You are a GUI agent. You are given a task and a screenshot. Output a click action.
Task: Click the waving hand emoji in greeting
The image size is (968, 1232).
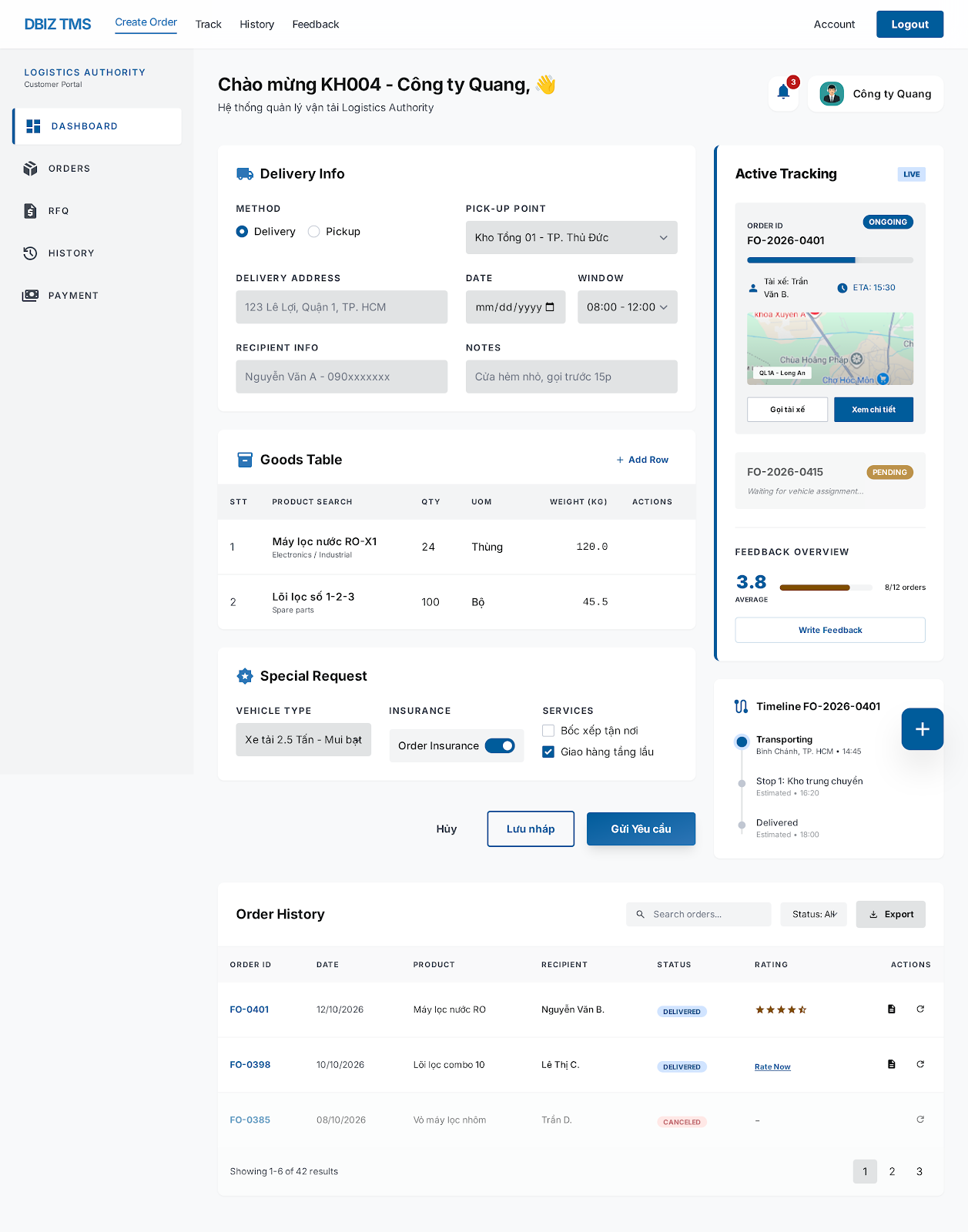(x=546, y=85)
